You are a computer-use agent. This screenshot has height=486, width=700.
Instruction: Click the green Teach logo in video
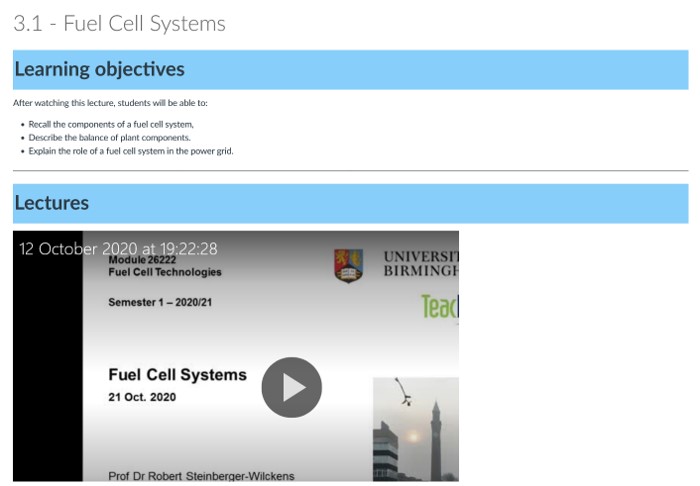click(440, 307)
